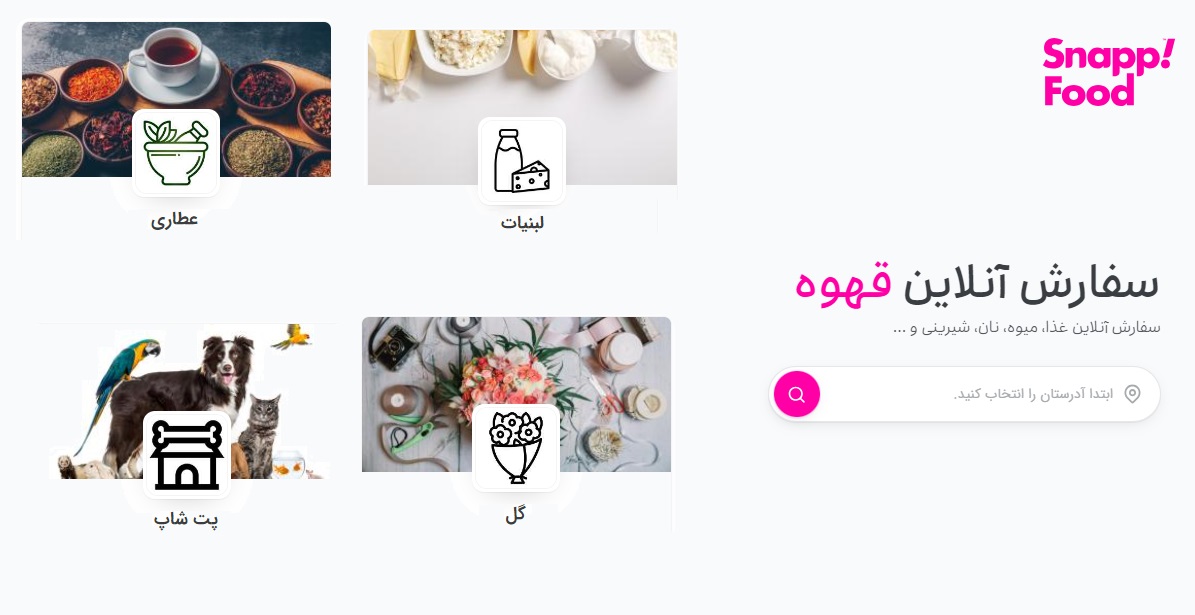The image size is (1195, 615).
Task: Click the عطاری category label
Action: tap(175, 219)
